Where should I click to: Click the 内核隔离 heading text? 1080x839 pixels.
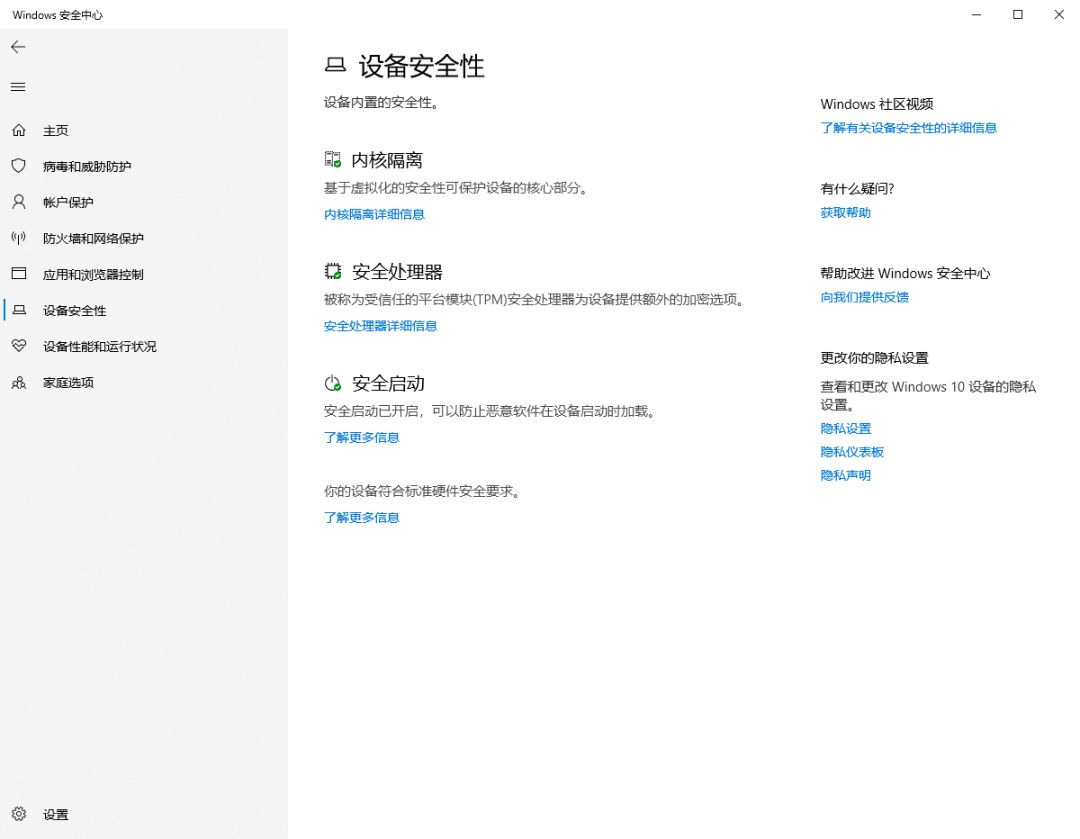pyautogui.click(x=387, y=160)
